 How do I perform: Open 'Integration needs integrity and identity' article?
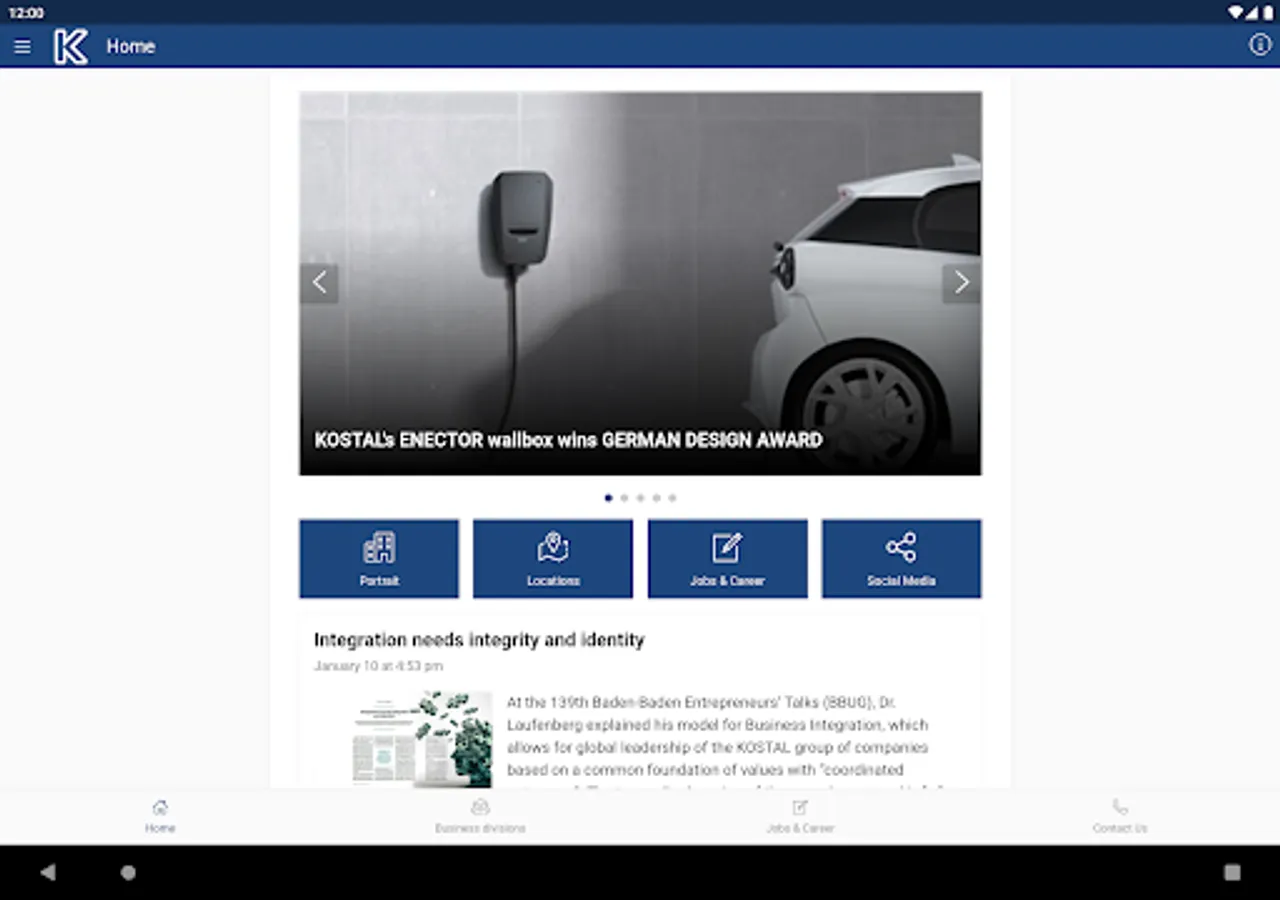[x=479, y=640]
